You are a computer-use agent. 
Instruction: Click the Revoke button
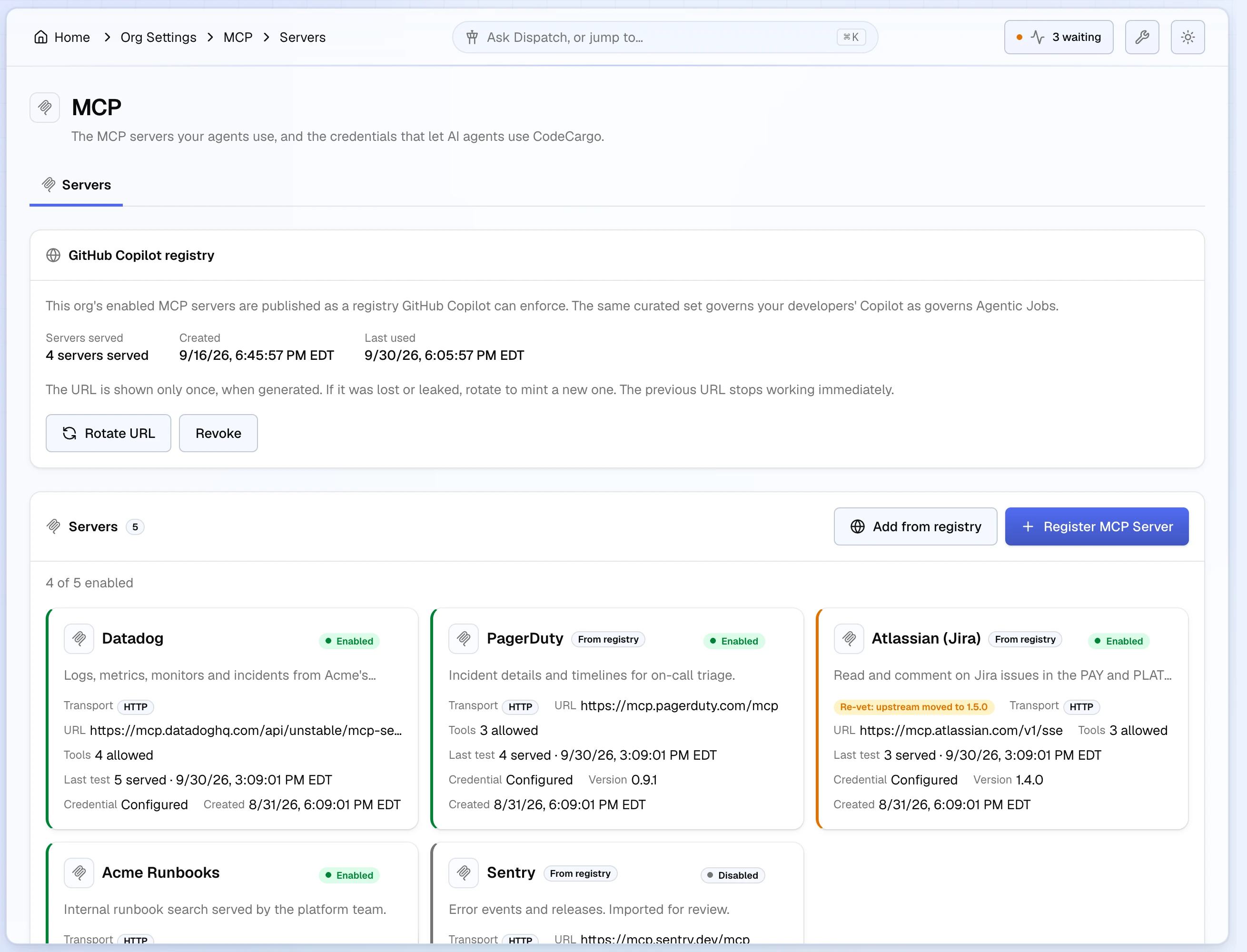218,434
